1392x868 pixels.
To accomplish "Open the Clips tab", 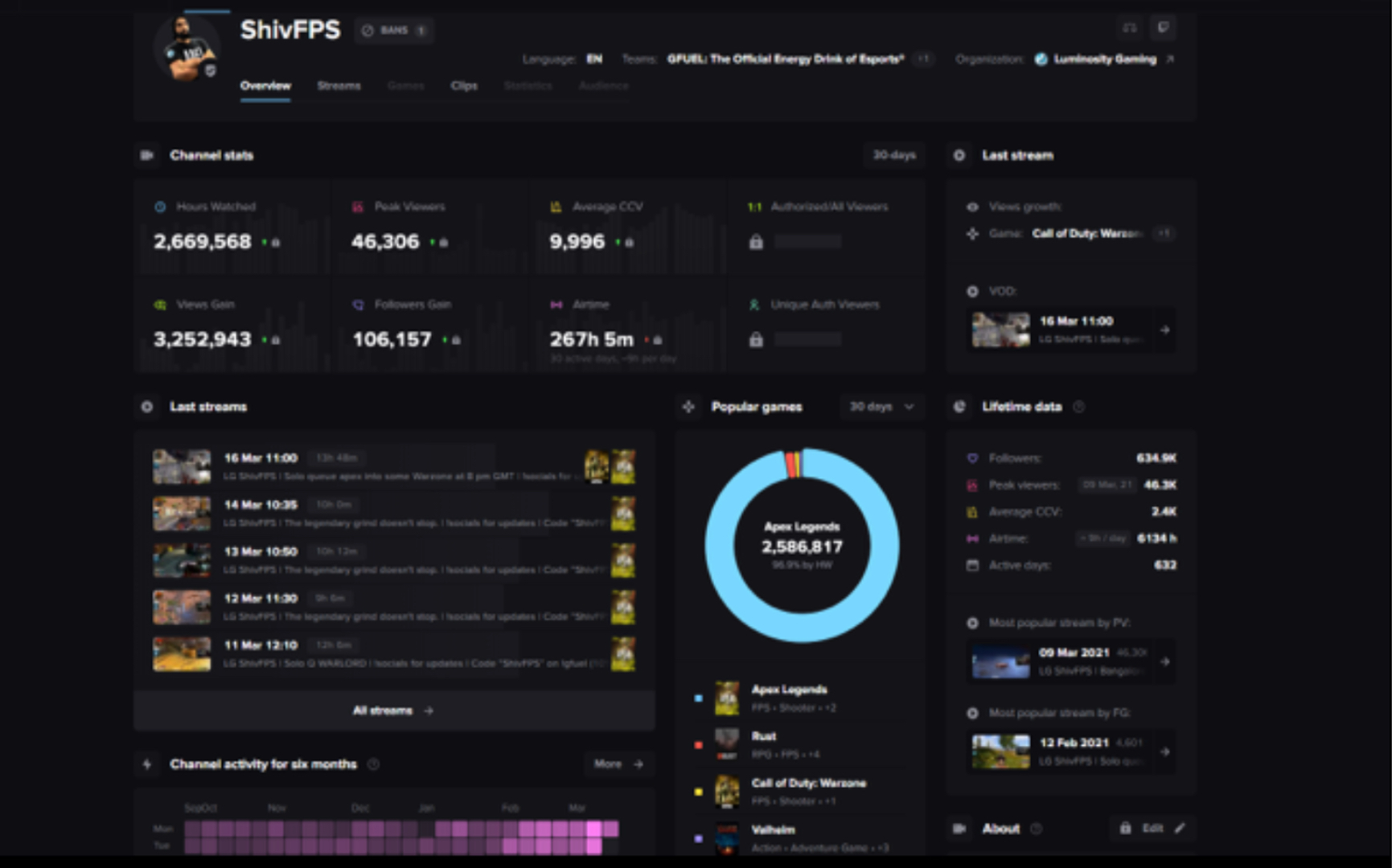I will (x=463, y=85).
